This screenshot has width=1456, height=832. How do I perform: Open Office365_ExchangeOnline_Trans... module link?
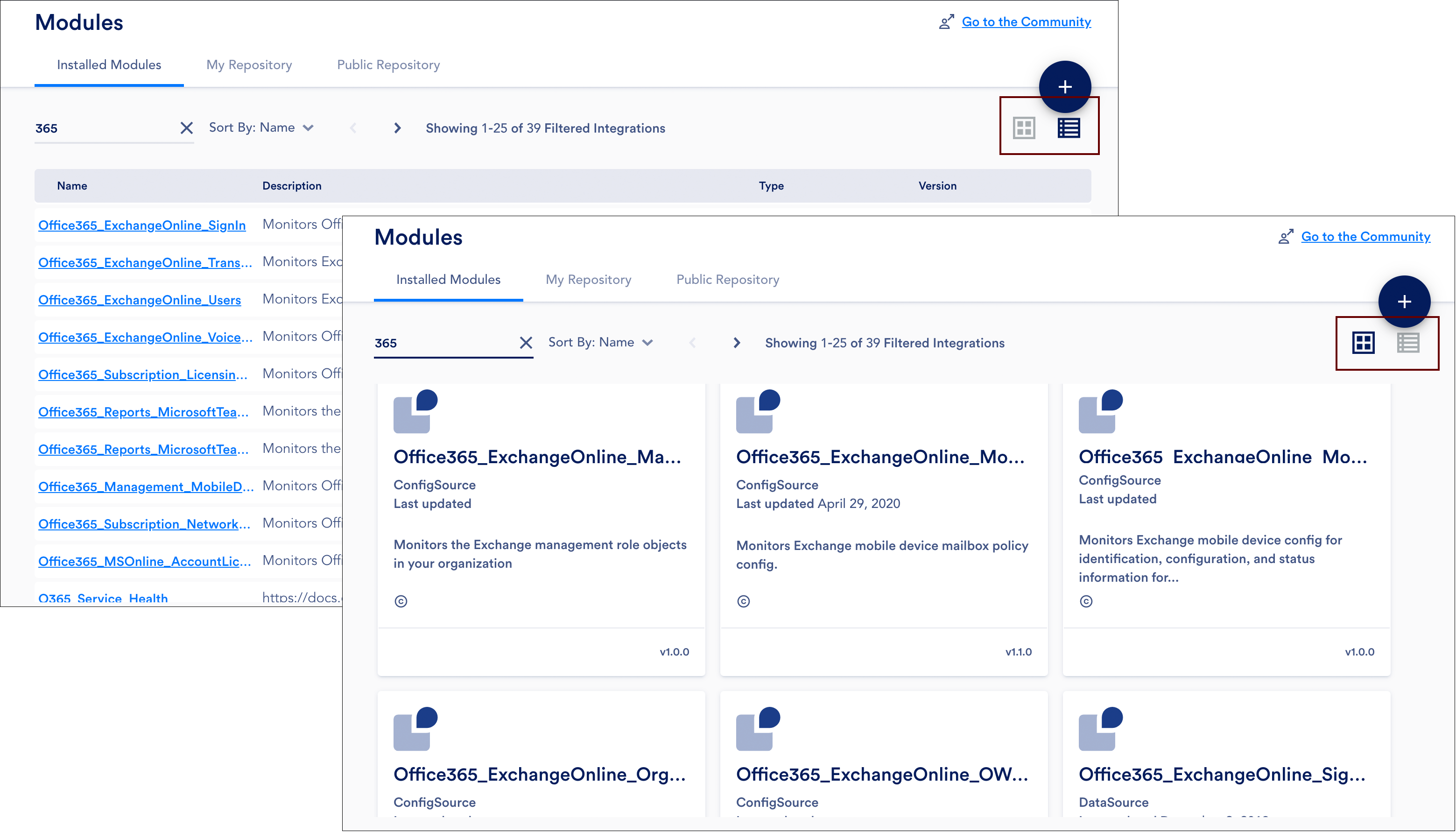coord(145,262)
